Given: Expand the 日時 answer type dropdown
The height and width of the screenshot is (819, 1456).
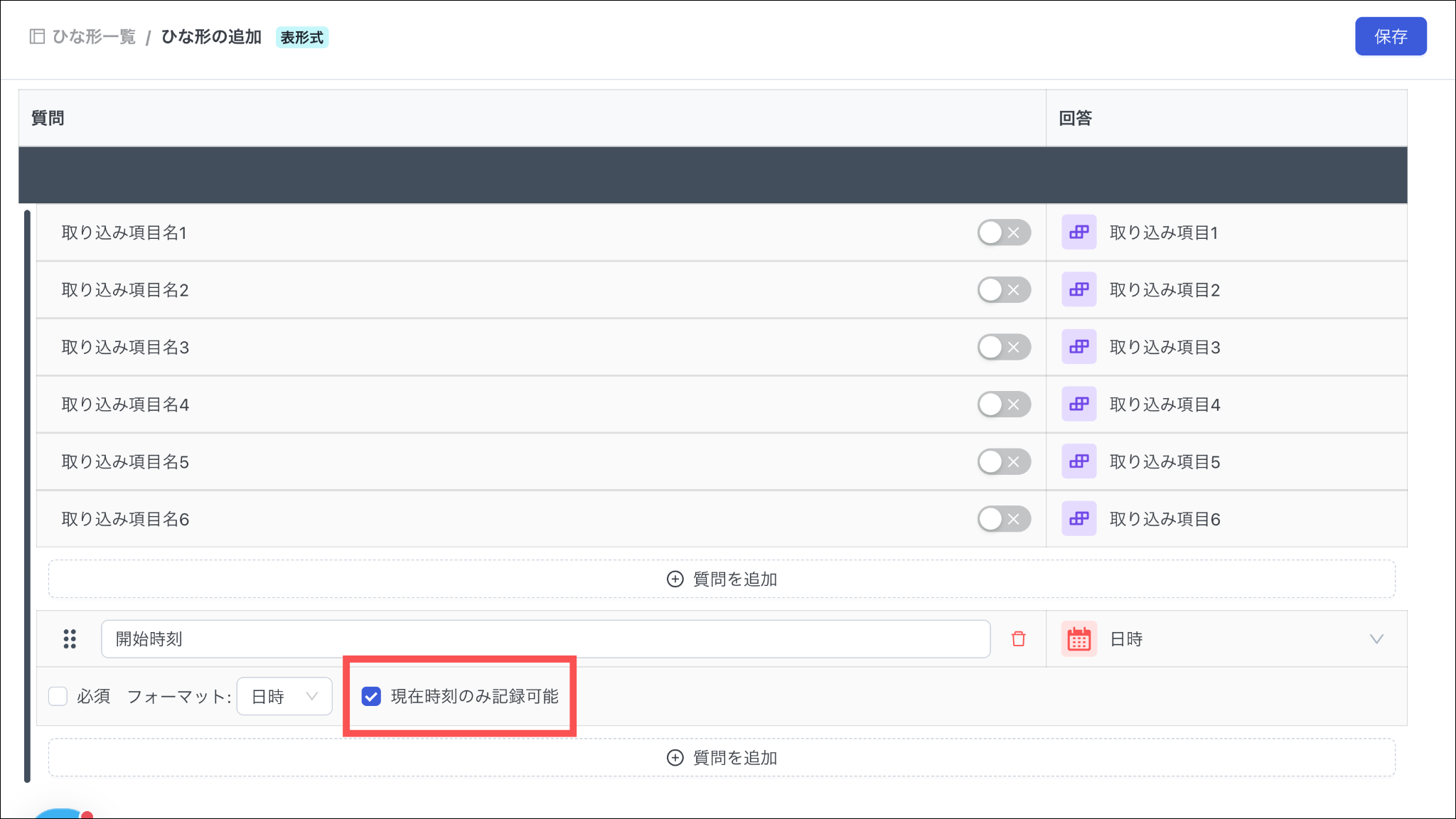Looking at the screenshot, I should pos(1376,638).
